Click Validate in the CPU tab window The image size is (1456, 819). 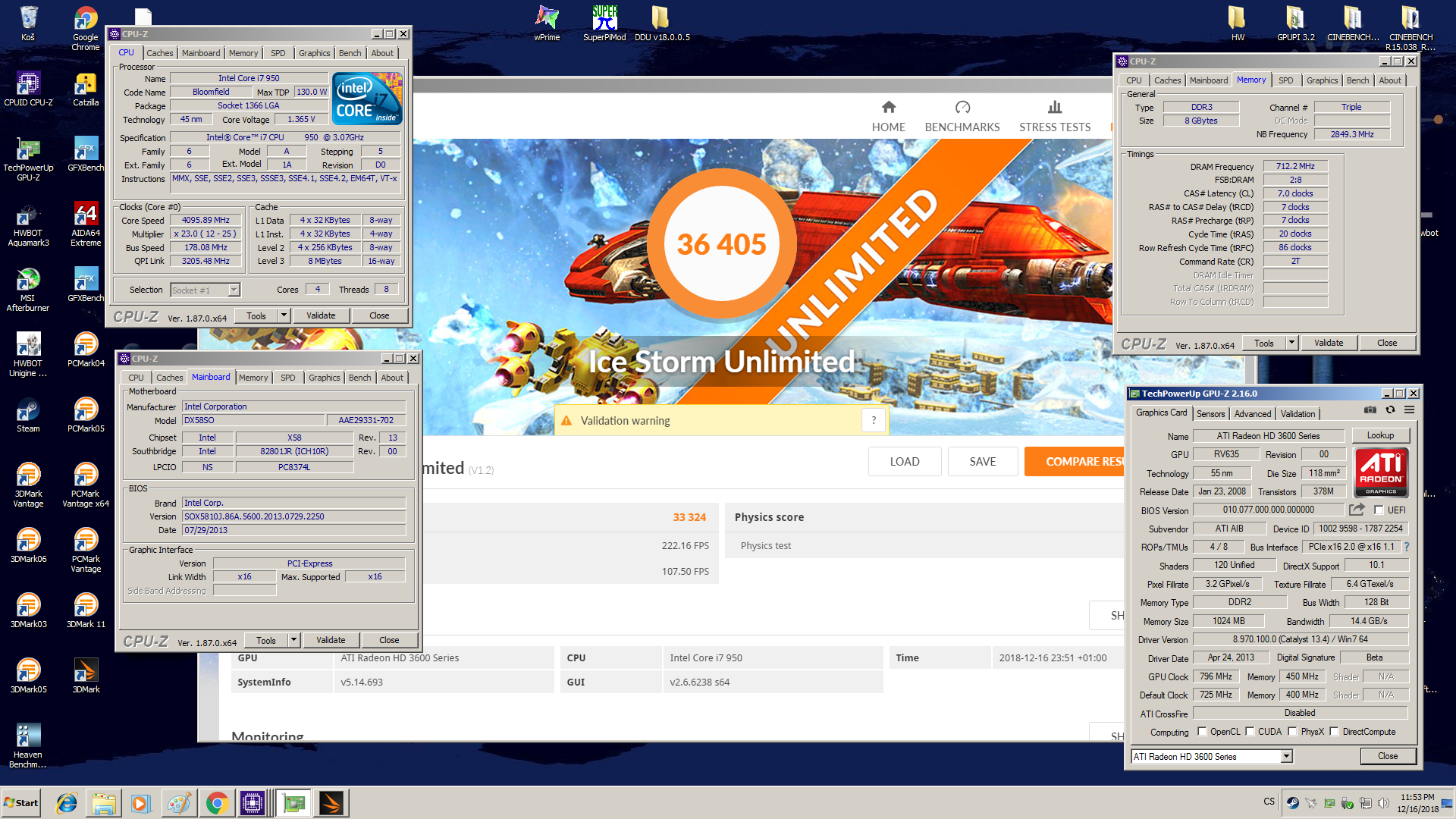tap(321, 315)
